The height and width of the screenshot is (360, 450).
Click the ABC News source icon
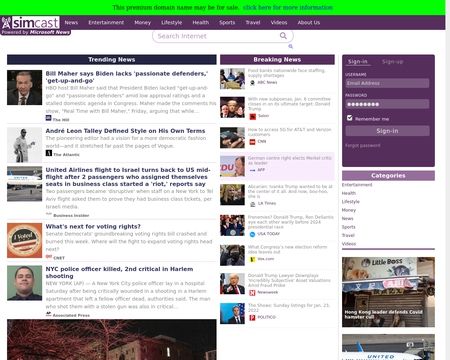tap(252, 82)
